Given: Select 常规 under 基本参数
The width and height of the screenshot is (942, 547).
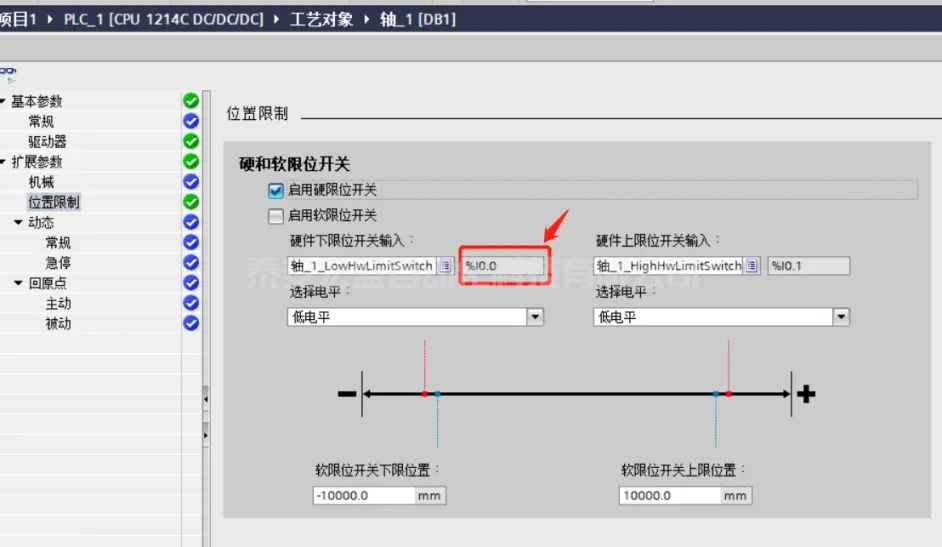Looking at the screenshot, I should point(41,121).
